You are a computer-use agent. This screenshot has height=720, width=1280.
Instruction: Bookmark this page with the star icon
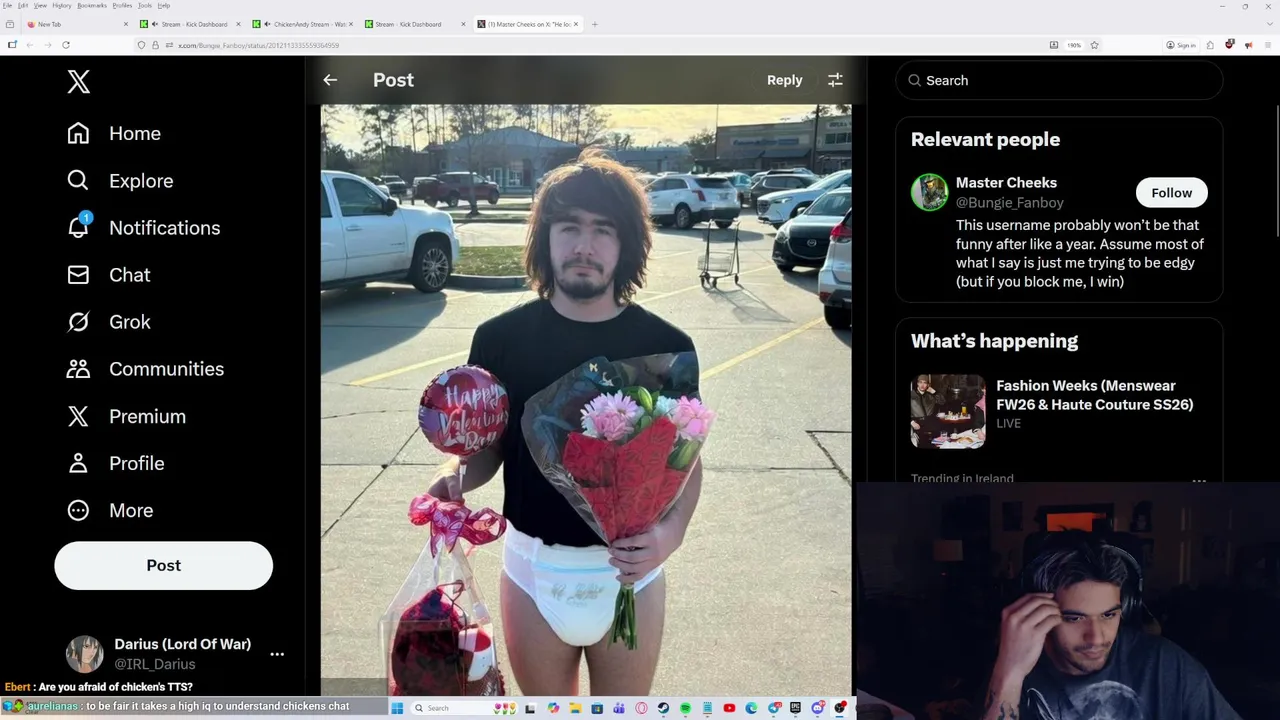pyautogui.click(x=1095, y=45)
